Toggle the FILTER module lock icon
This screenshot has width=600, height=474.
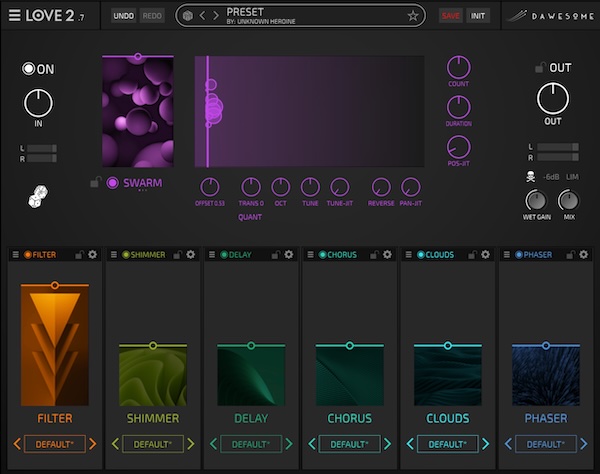click(79, 254)
